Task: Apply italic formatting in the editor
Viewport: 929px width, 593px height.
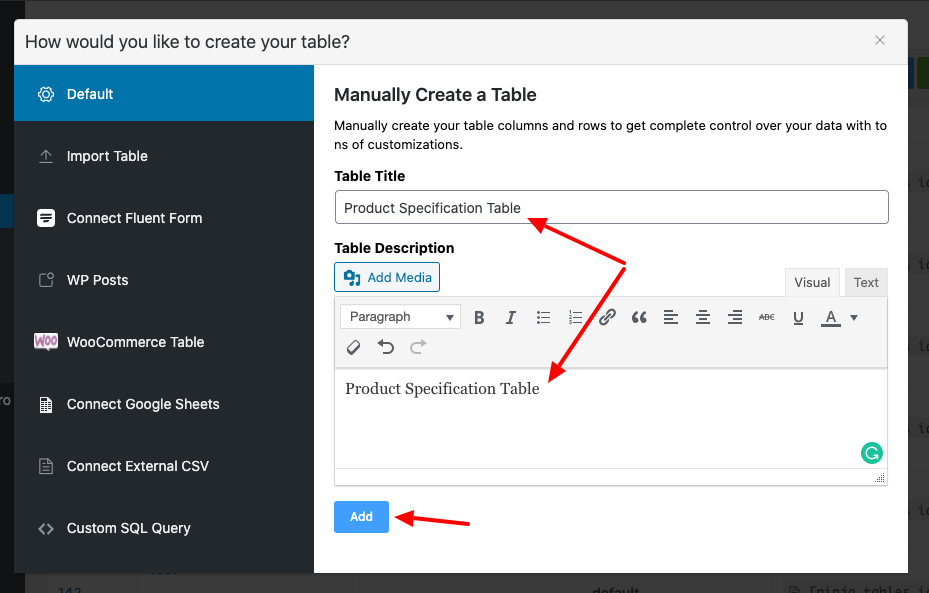Action: [x=511, y=317]
